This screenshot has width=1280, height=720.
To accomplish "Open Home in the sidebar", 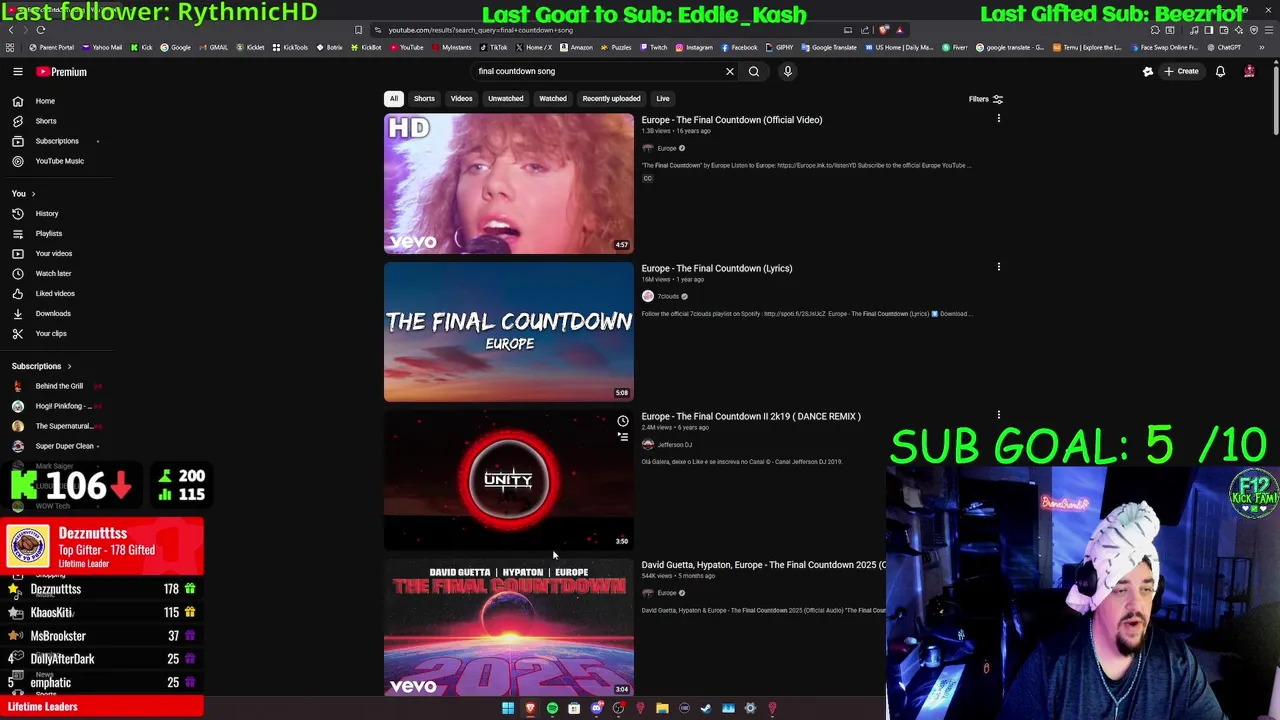I will (x=45, y=101).
